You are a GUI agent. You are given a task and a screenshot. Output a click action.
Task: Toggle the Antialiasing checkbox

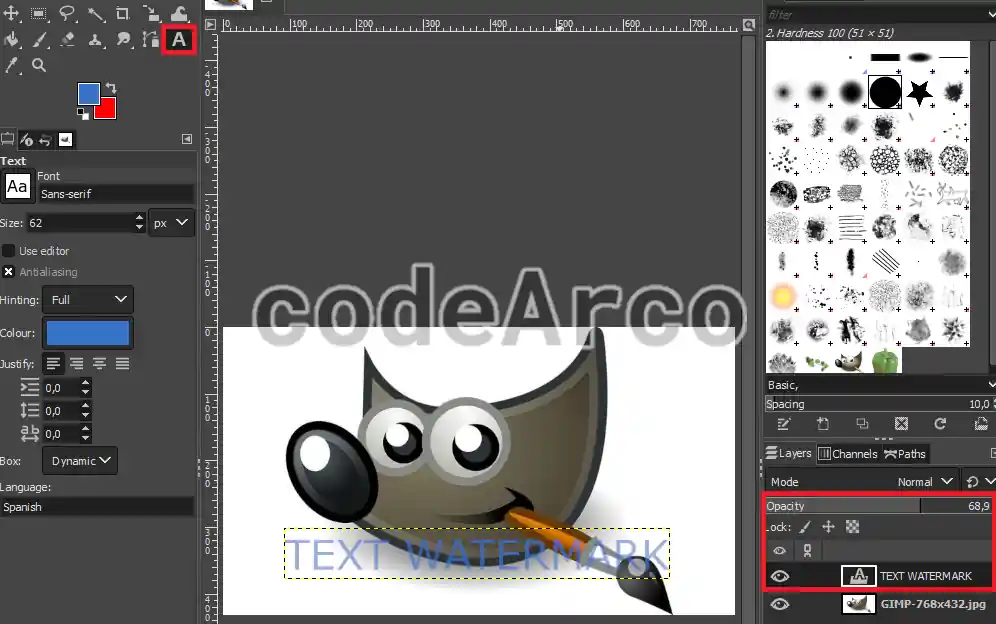pyautogui.click(x=8, y=272)
